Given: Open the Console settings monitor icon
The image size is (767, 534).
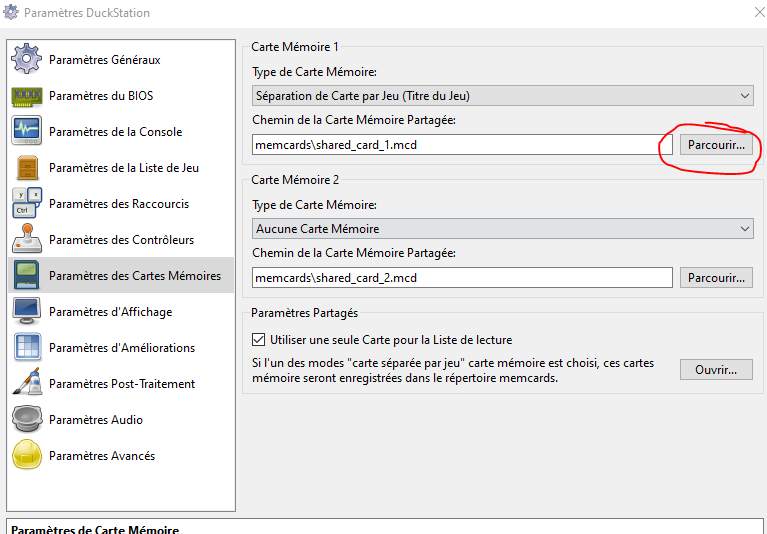Looking at the screenshot, I should pyautogui.click(x=27, y=132).
